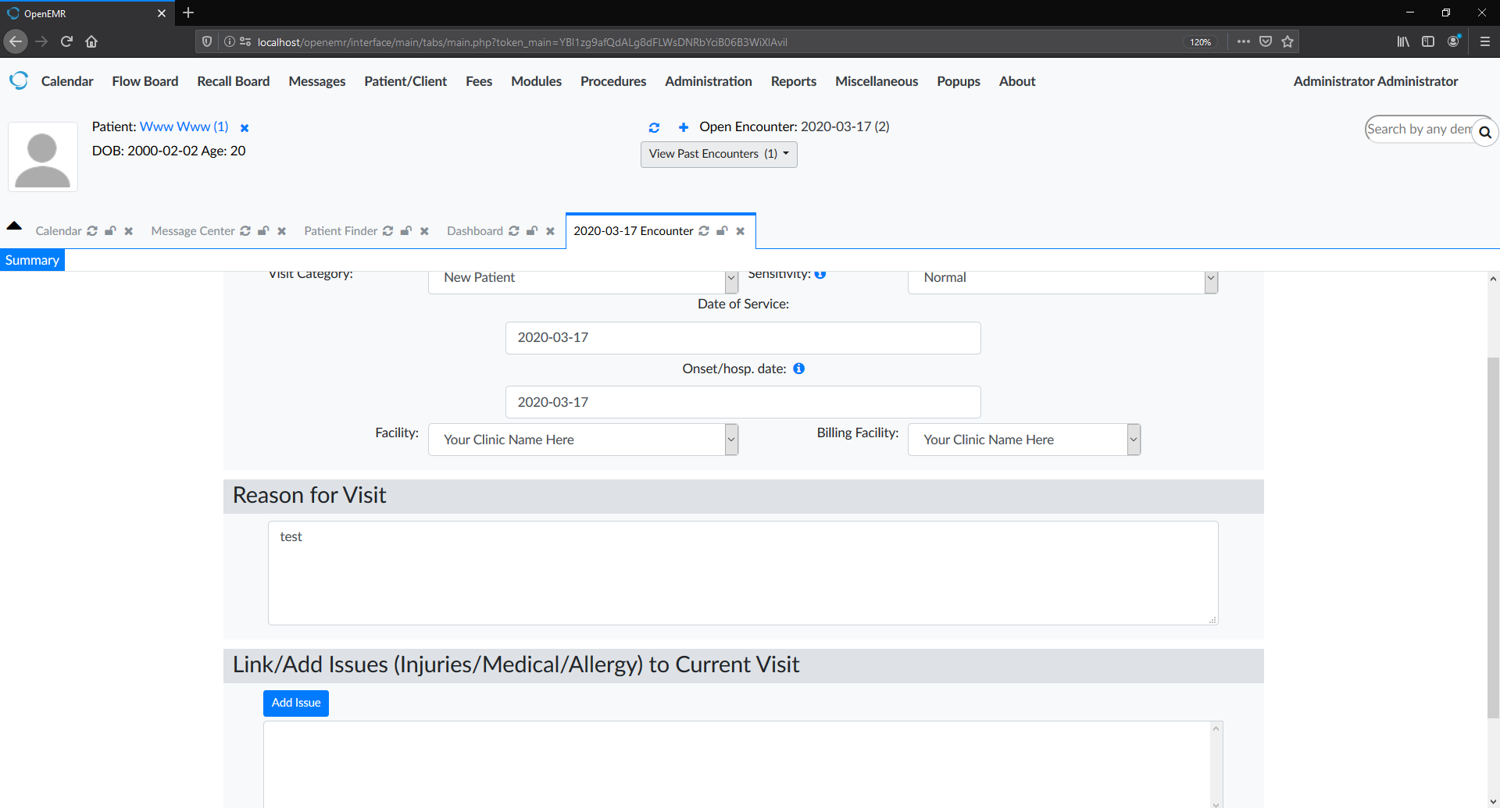
Task: Close the Patient Finder tab
Action: point(424,231)
